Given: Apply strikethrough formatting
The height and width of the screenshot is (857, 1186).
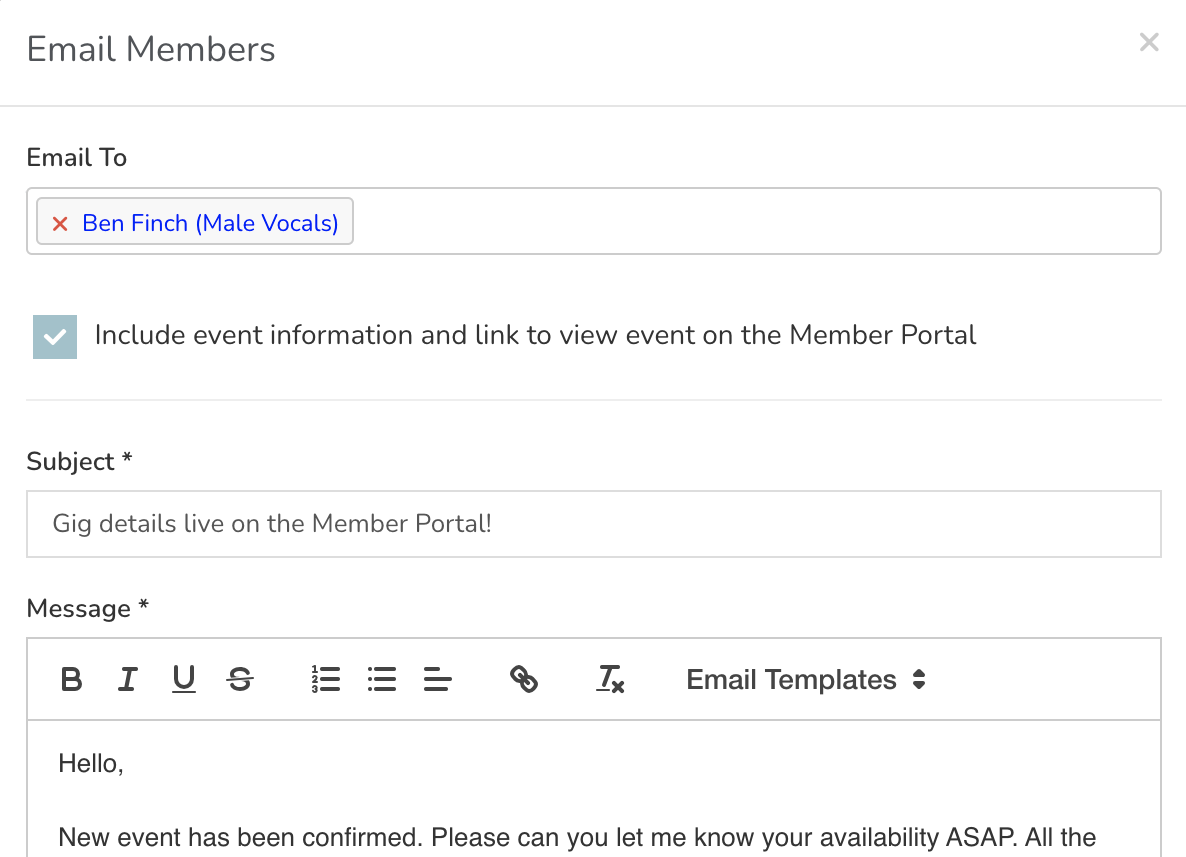Looking at the screenshot, I should pyautogui.click(x=239, y=679).
